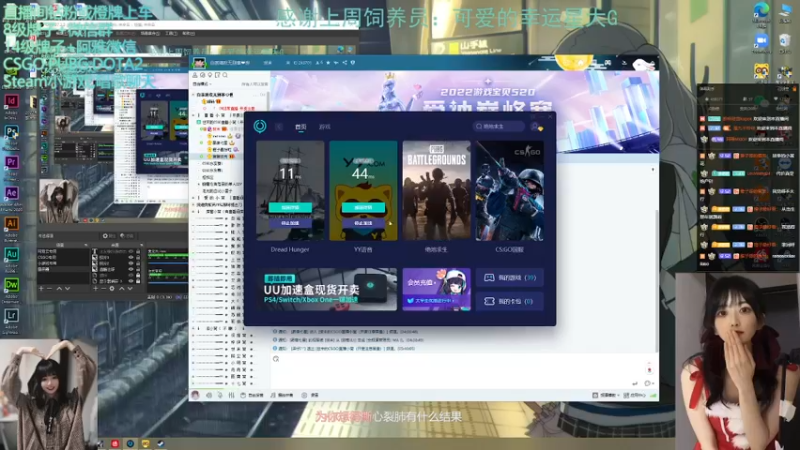The width and height of the screenshot is (800, 450).
Task: Add a new source in OBS sources panel
Action: point(95,289)
